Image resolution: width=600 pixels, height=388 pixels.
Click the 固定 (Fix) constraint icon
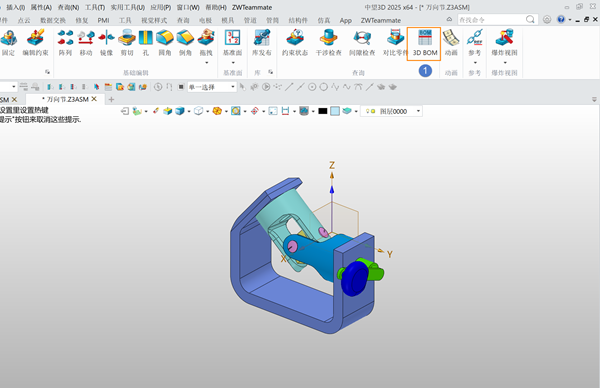[8, 38]
